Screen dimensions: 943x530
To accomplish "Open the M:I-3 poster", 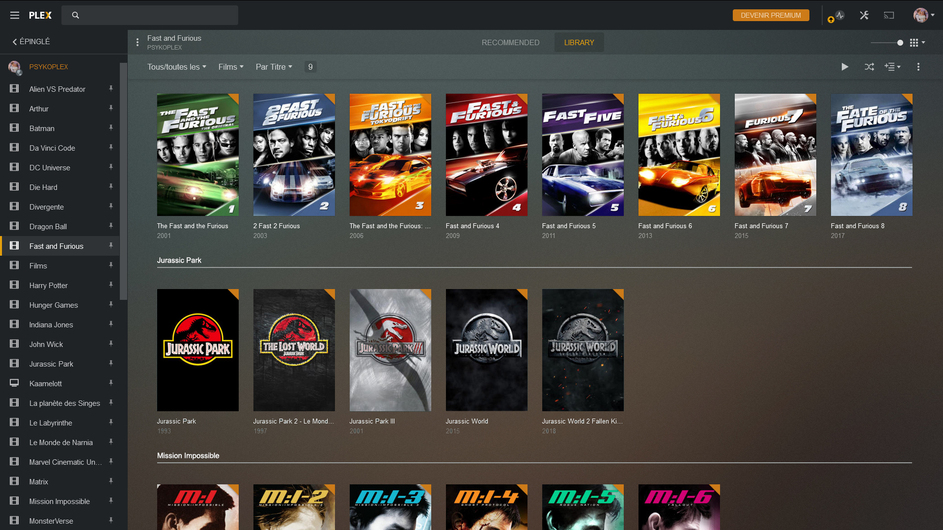I will [390, 507].
